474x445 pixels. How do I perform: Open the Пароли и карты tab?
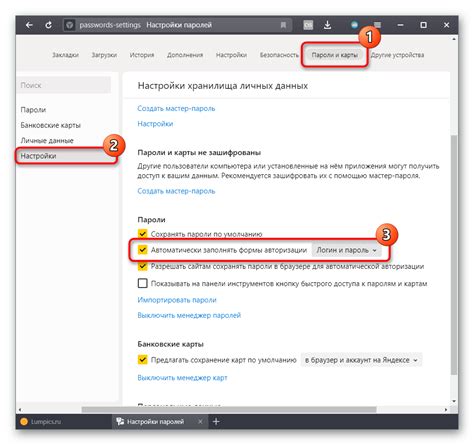[x=335, y=55]
